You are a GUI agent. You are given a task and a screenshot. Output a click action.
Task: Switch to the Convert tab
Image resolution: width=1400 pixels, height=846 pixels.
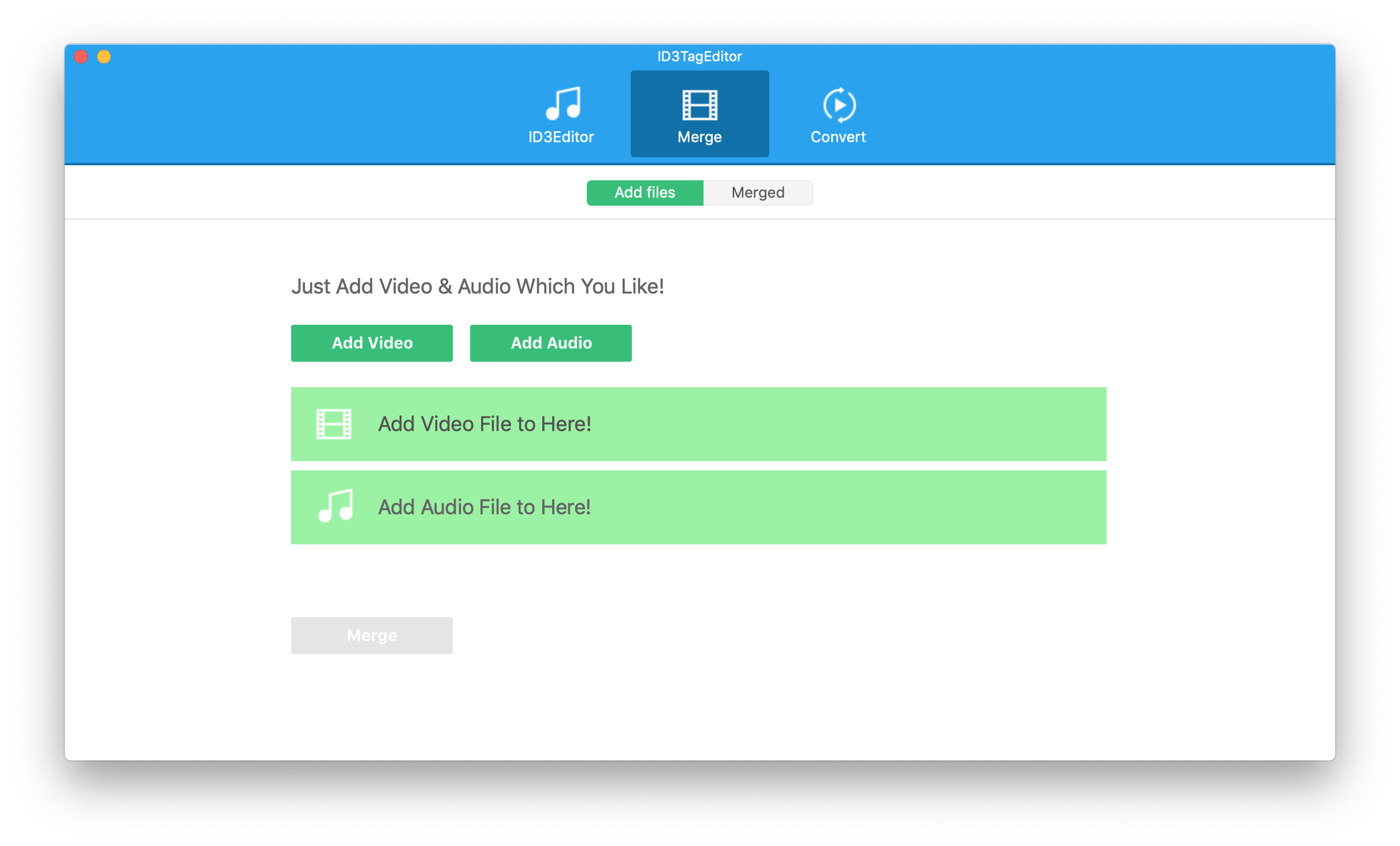[838, 114]
